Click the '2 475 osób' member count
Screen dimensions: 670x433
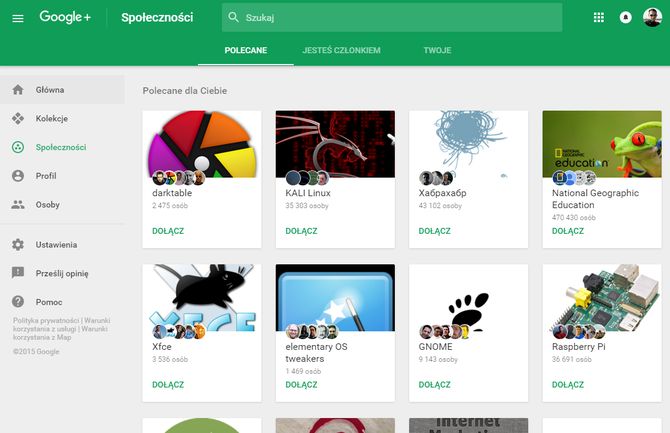coord(170,206)
